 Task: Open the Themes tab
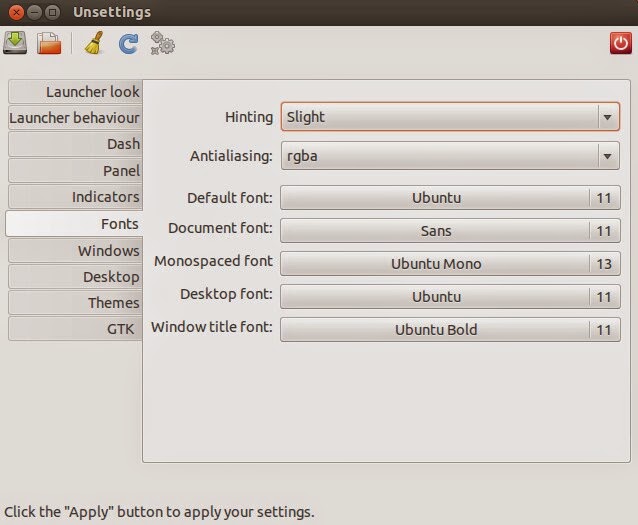pyautogui.click(x=76, y=303)
